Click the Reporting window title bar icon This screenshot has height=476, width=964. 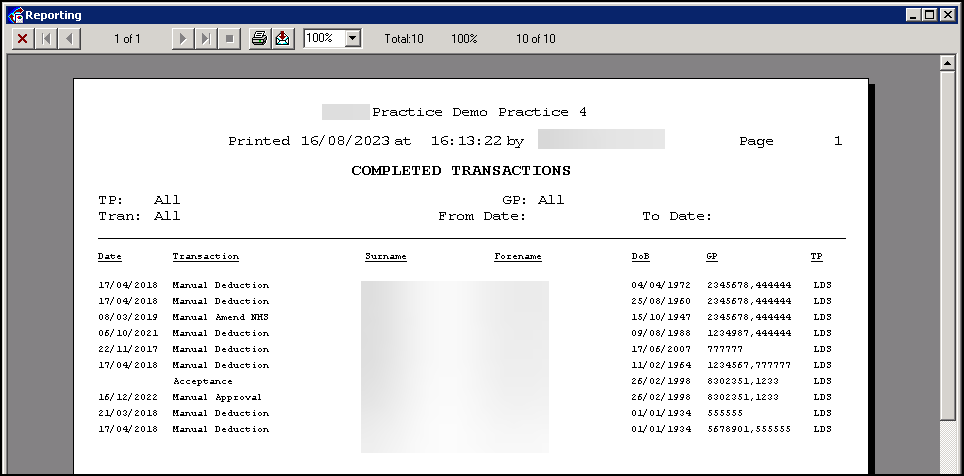point(15,15)
